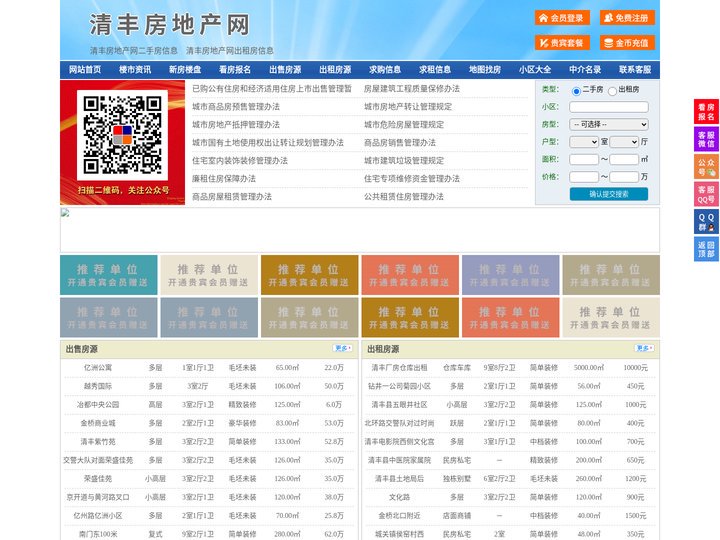720x540 pixels.
Task: Open the 清丰厂房仓库出租 rental listing
Action: pos(399,367)
